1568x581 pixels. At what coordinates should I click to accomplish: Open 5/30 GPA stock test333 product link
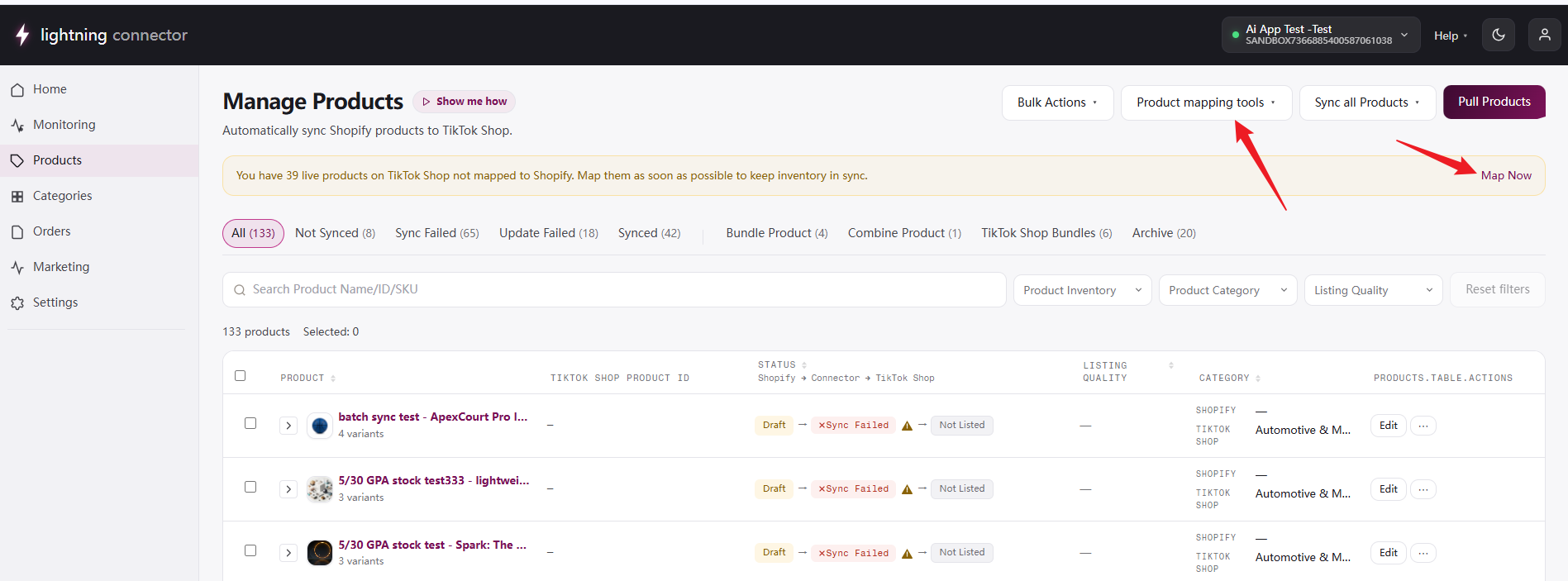click(x=434, y=480)
